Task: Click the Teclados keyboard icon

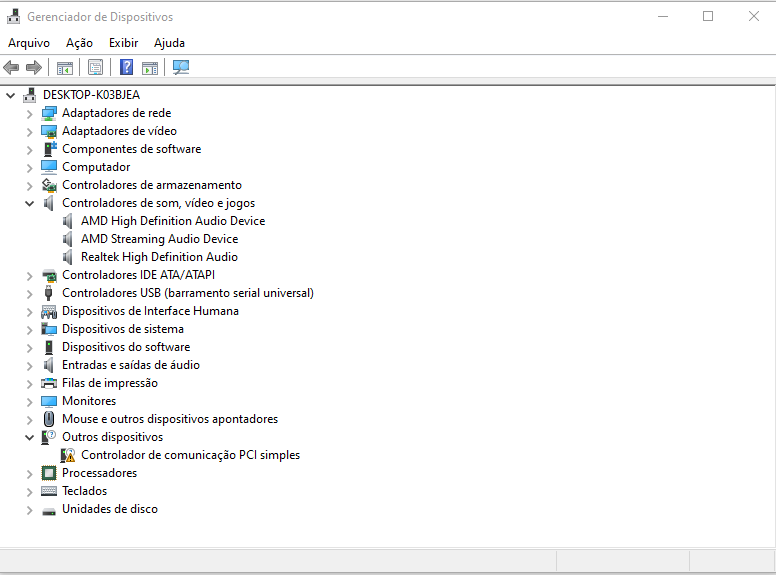Action: click(x=49, y=491)
